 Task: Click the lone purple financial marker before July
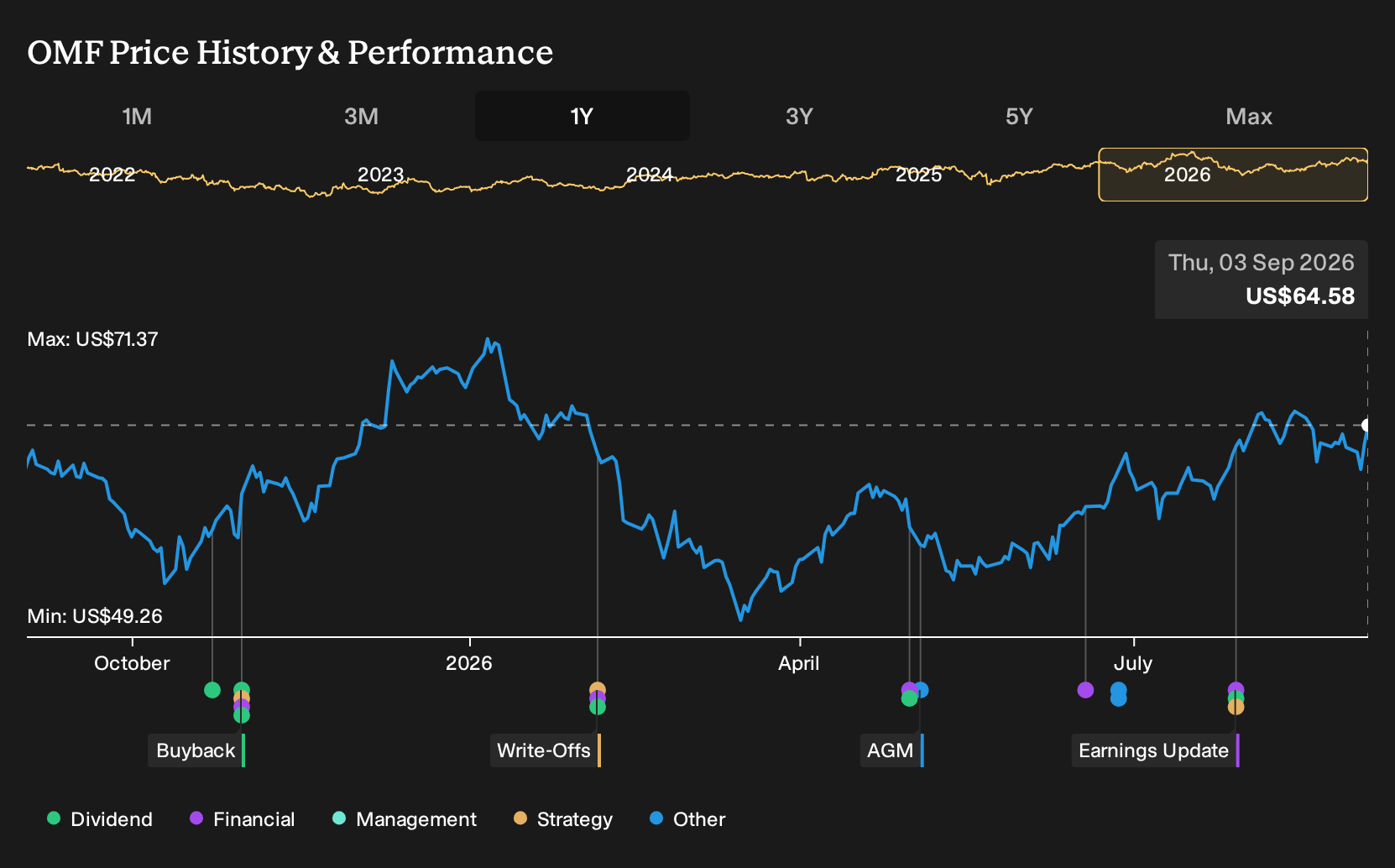point(1085,690)
